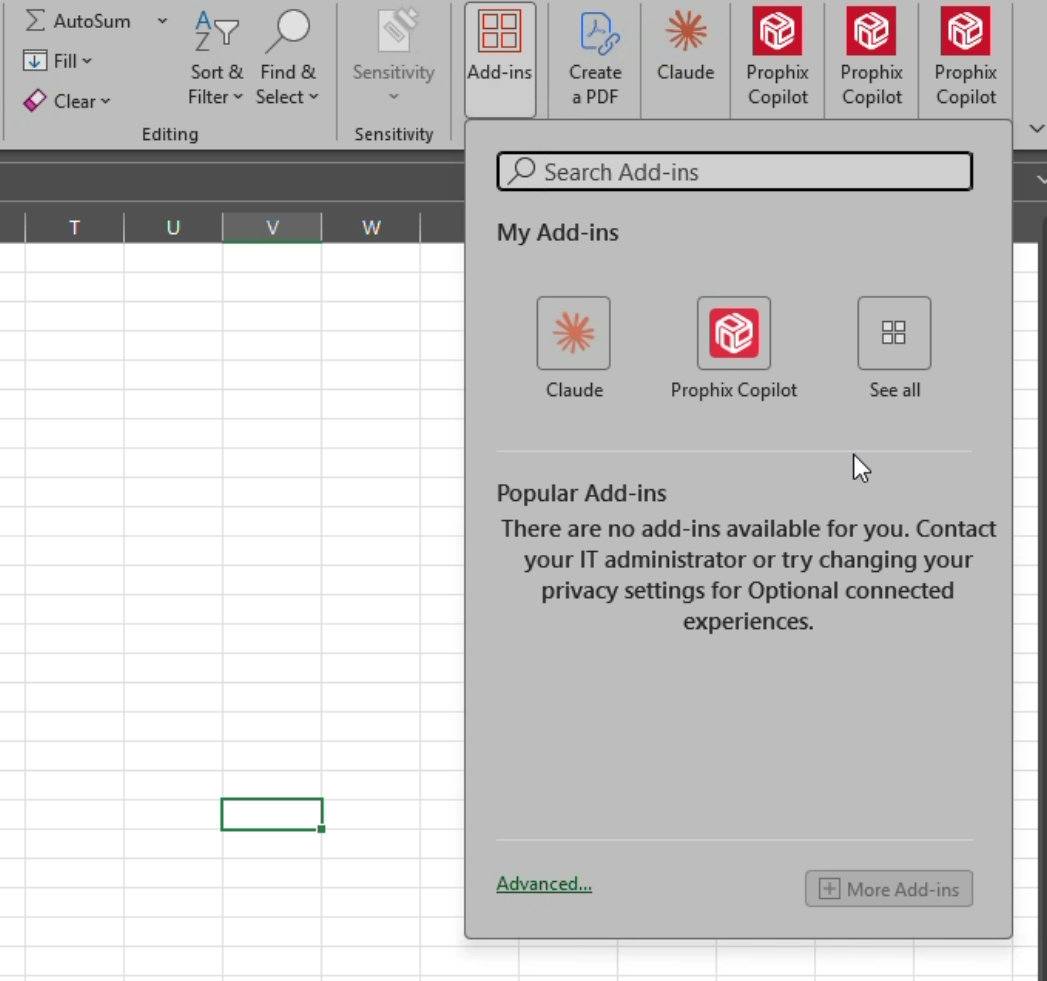Select column W header
Image resolution: width=1047 pixels, height=981 pixels.
[x=371, y=228]
